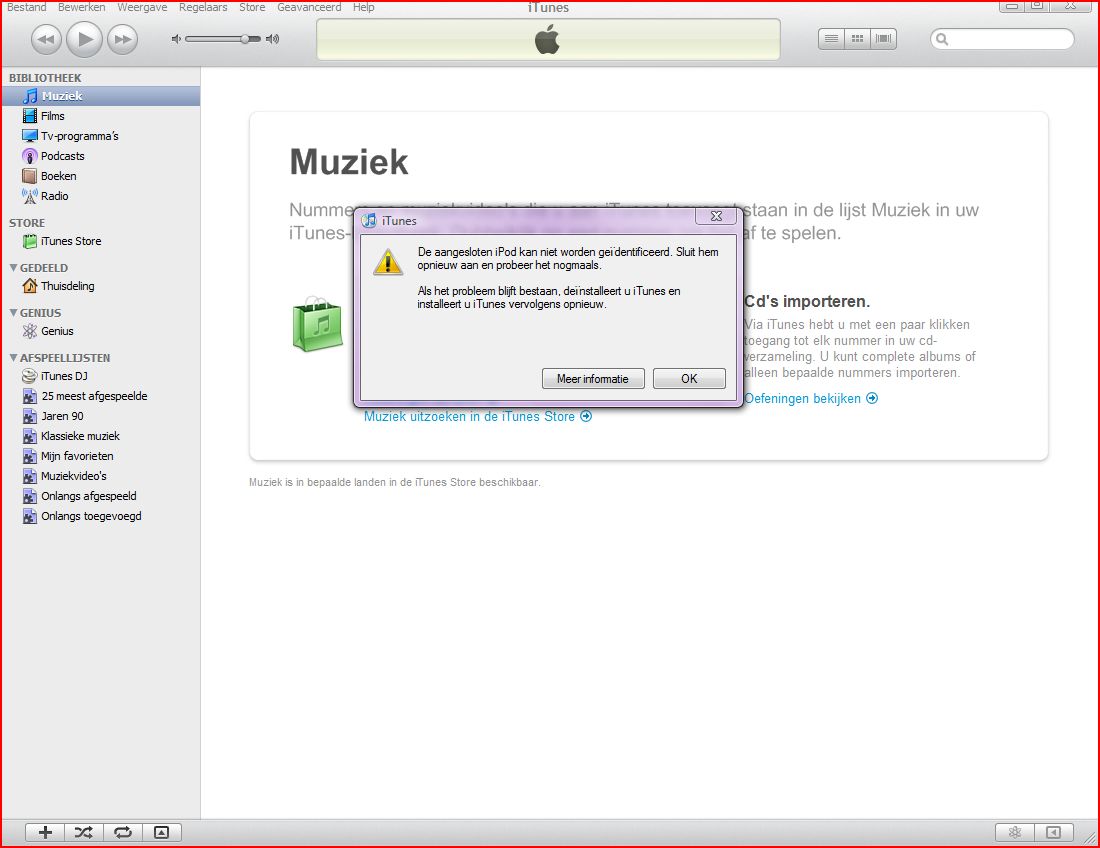Screen dimensions: 1100x848
Task: Click the warning triangle icon in dialog
Action: [388, 262]
